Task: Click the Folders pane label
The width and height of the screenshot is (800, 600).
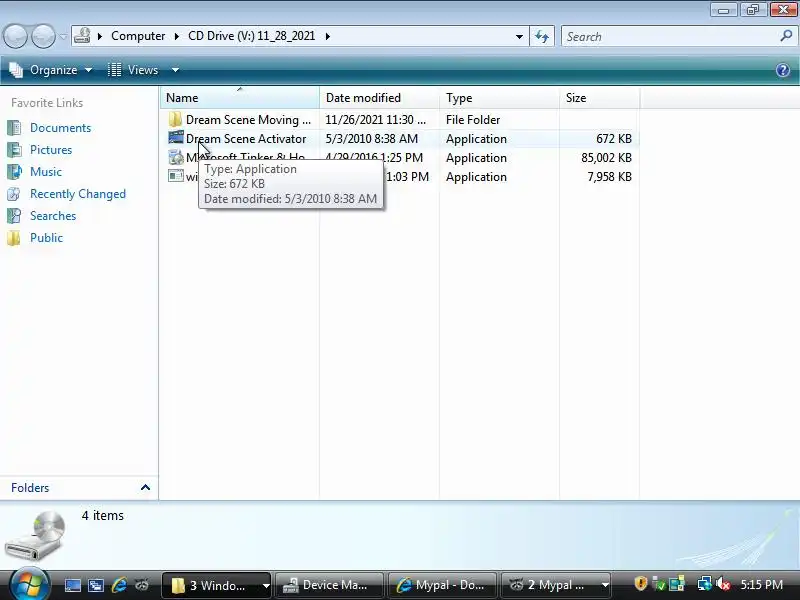Action: point(30,488)
